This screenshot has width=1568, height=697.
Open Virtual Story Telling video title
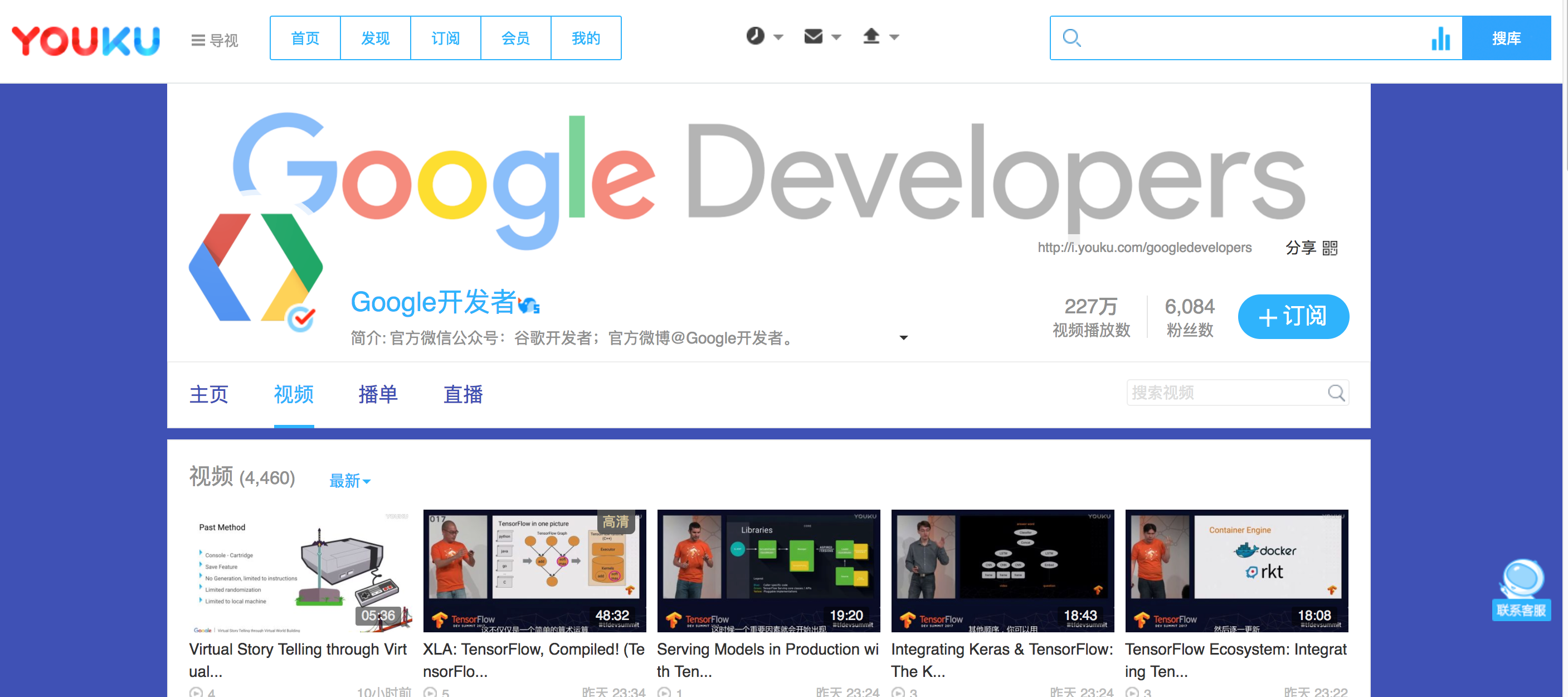tap(298, 660)
